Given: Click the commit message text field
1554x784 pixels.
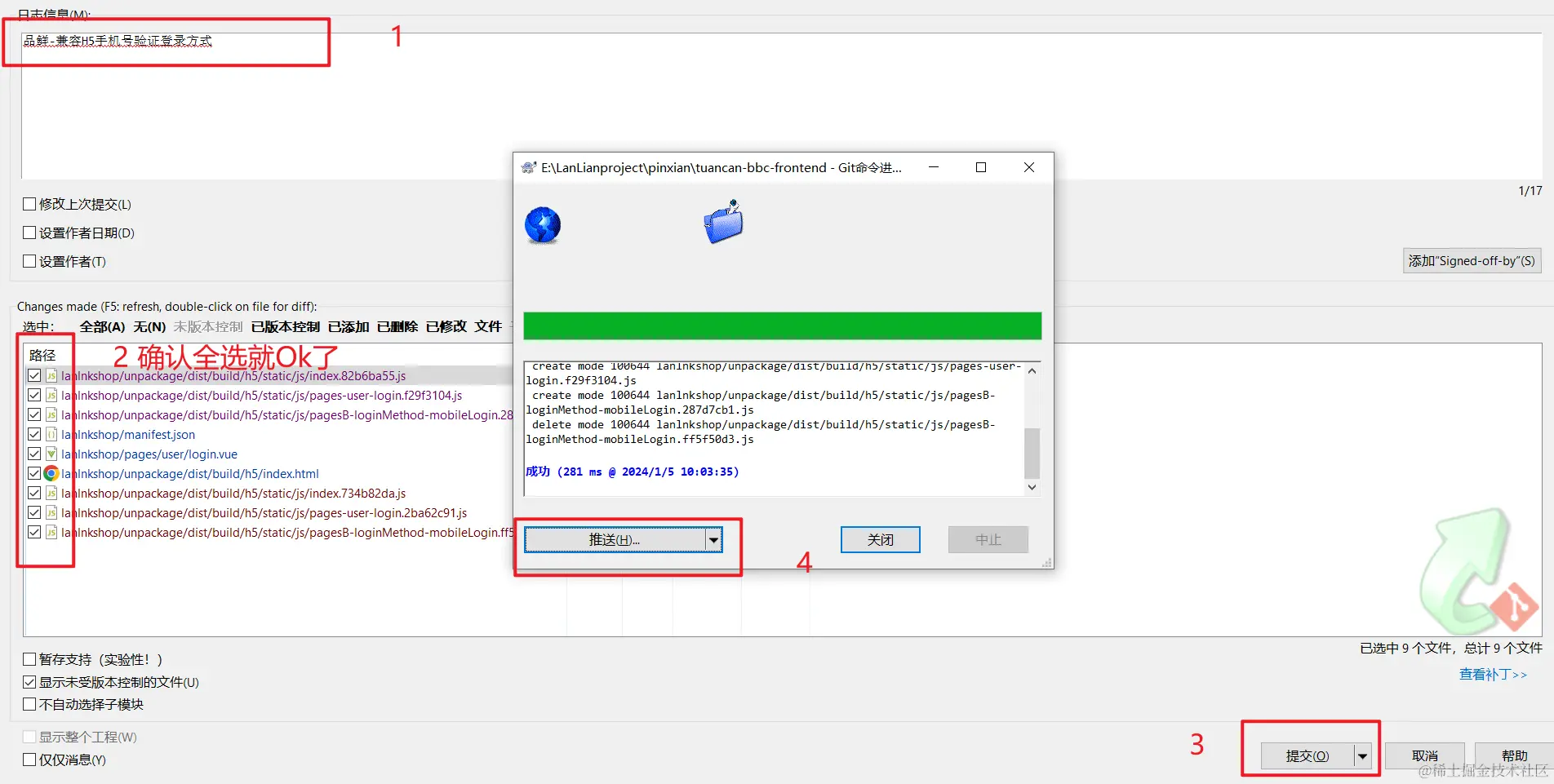Looking at the screenshot, I should tap(781, 105).
